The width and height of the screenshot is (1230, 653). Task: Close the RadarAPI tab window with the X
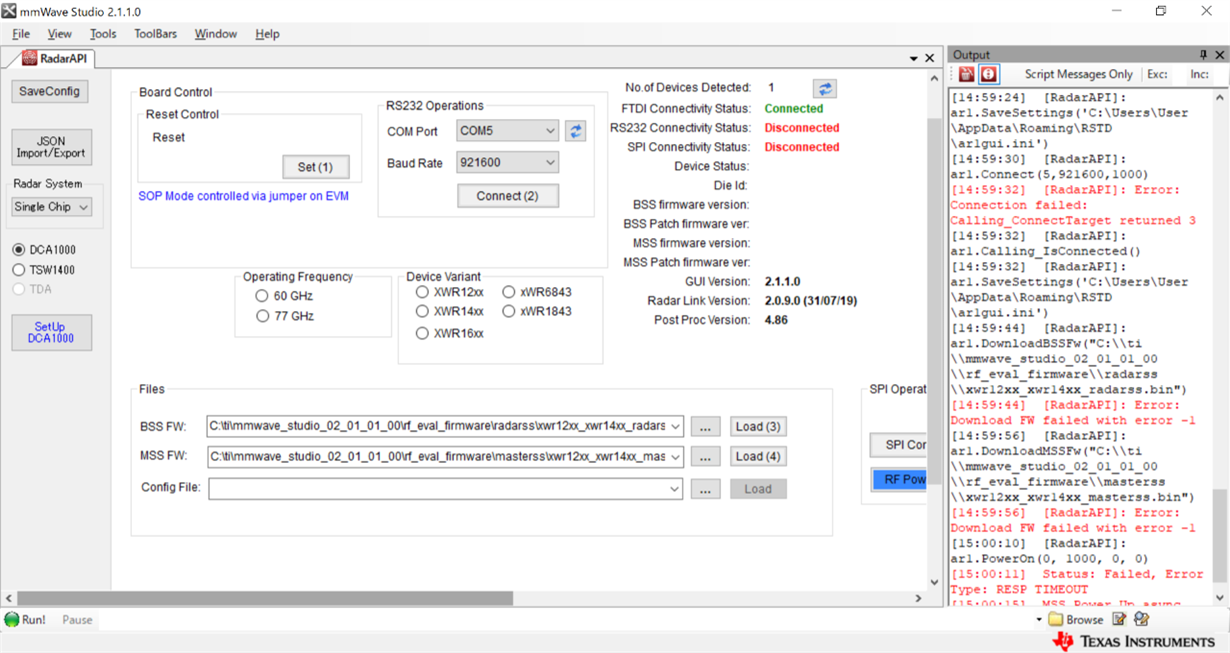pos(930,59)
